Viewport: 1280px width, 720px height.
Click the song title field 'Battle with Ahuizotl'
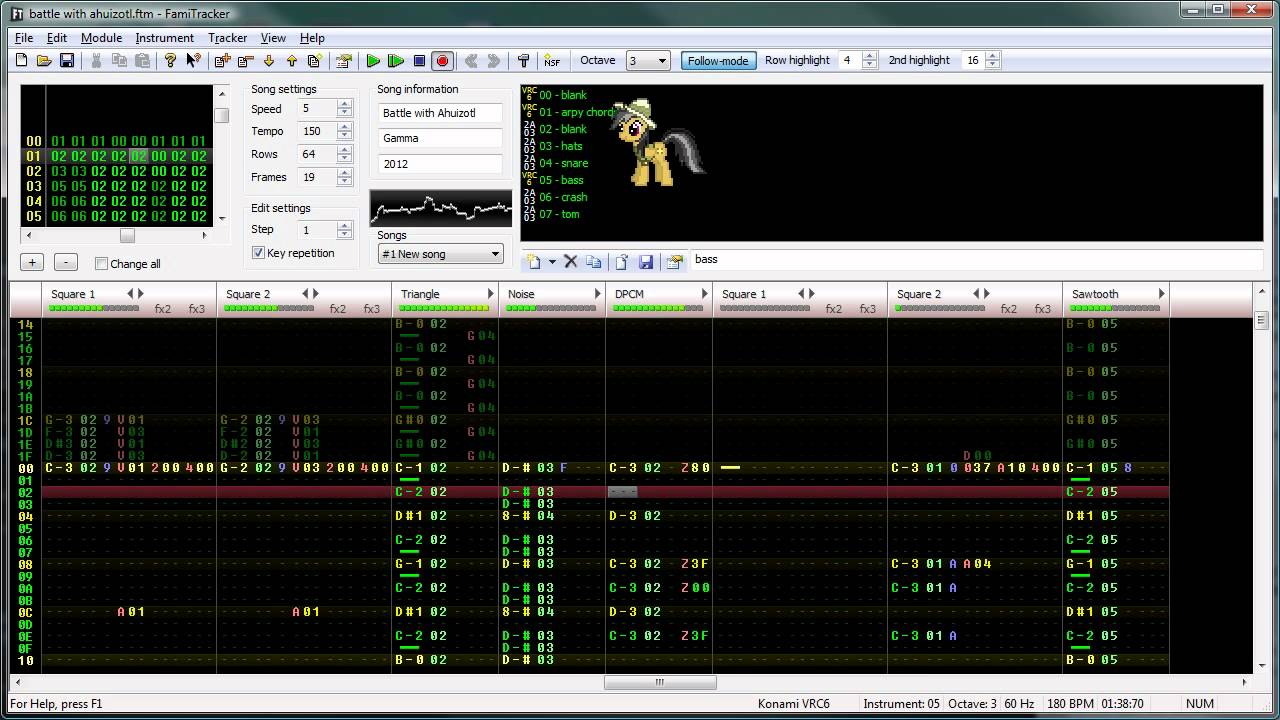(440, 113)
